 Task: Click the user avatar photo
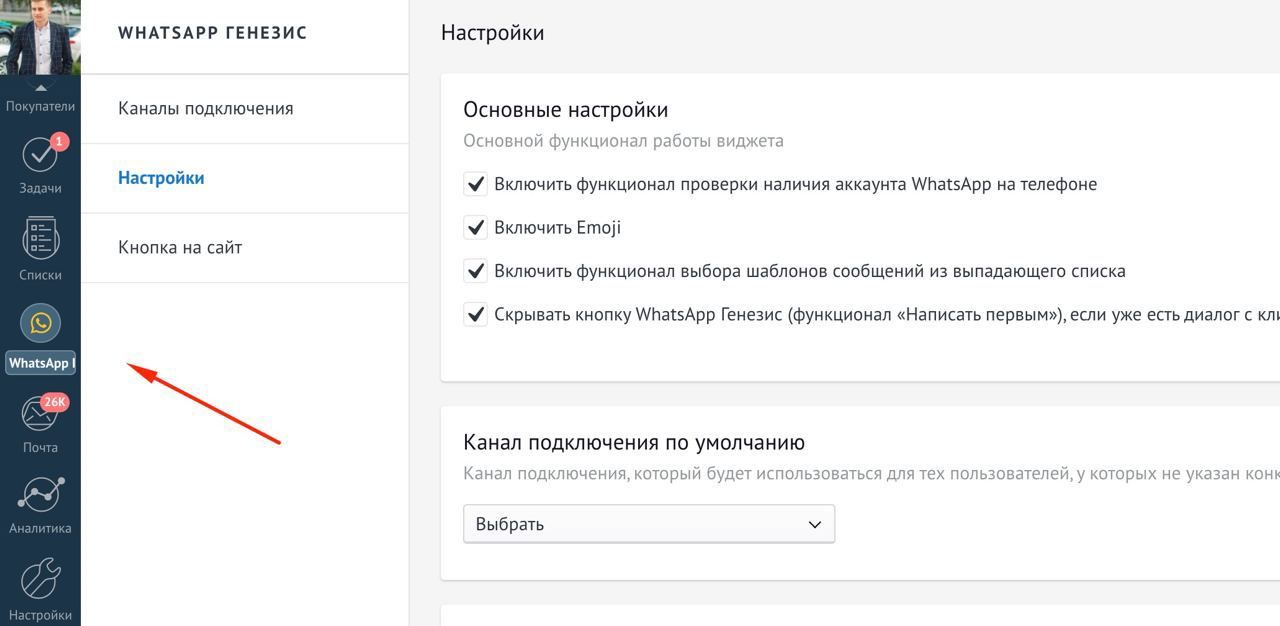point(40,37)
